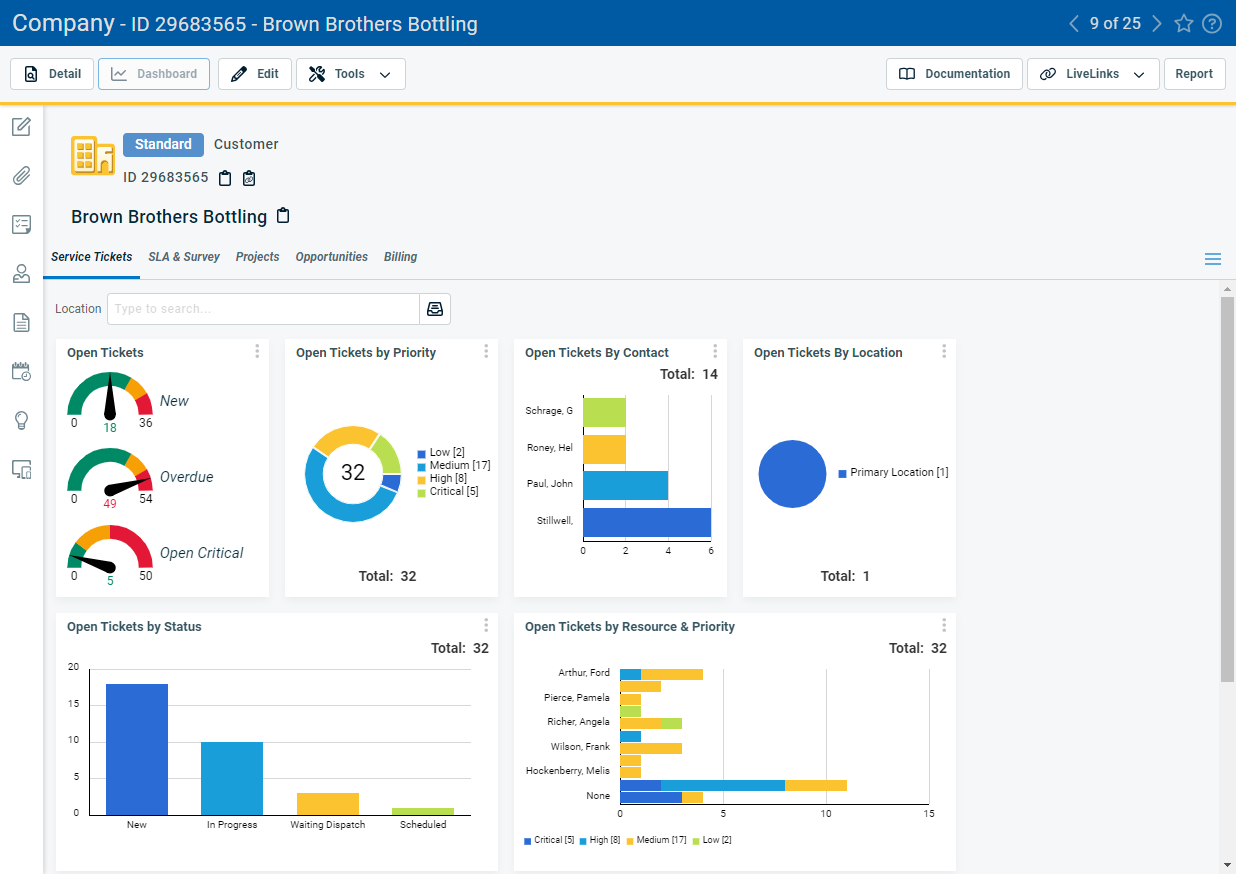This screenshot has width=1236, height=874.
Task: Open Open Tickets widget options menu
Action: click(x=257, y=351)
